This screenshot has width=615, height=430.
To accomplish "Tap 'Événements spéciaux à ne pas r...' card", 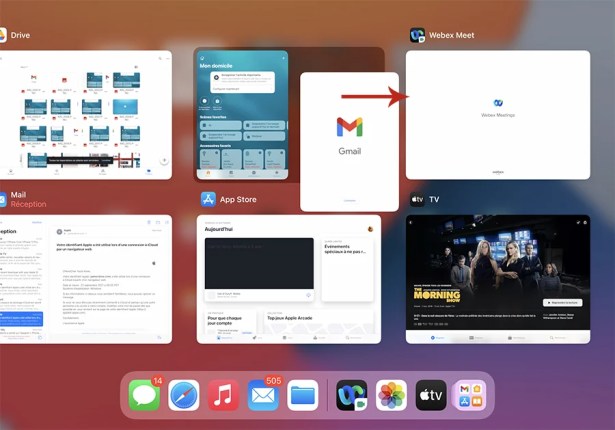I will point(347,270).
